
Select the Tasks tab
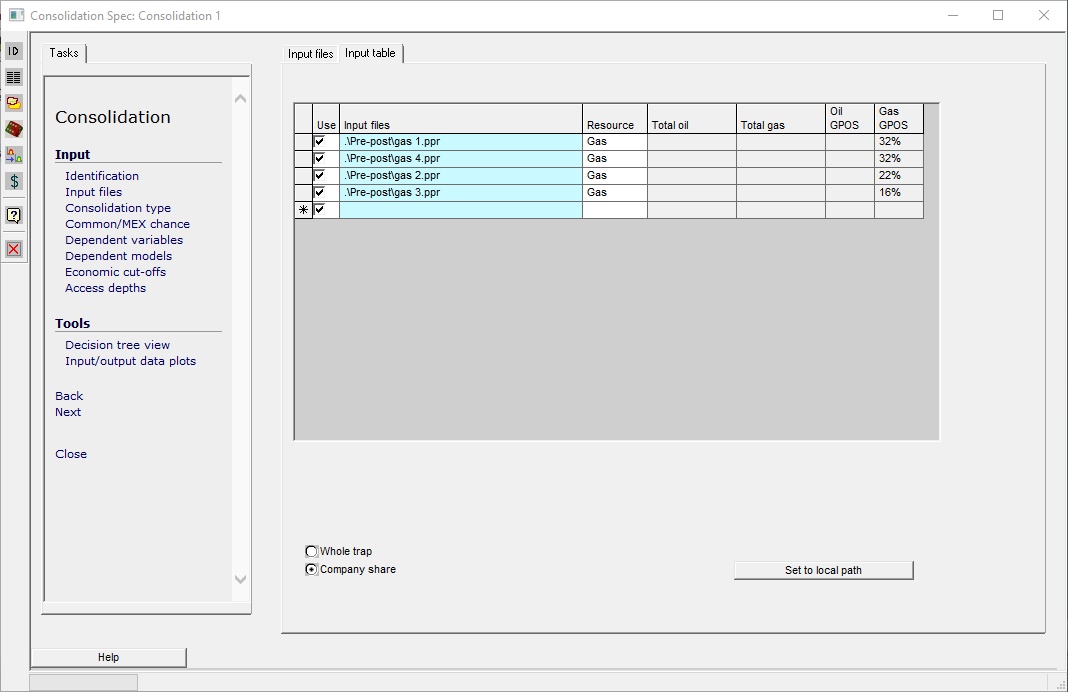click(x=64, y=53)
